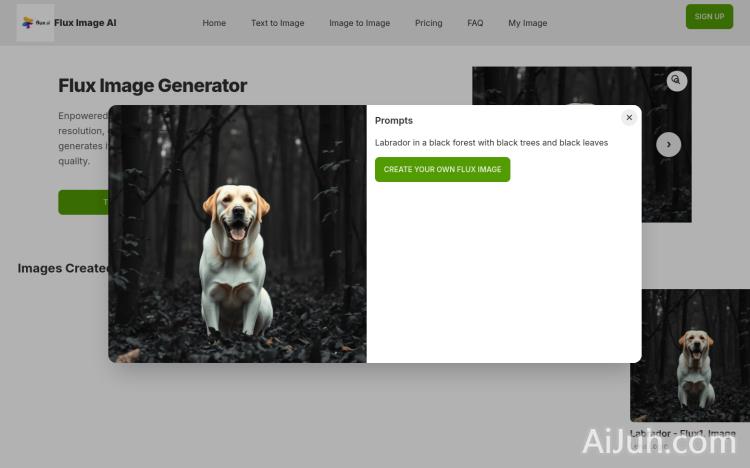
Task: Advance the carousel with the right chevron
Action: click(x=669, y=144)
